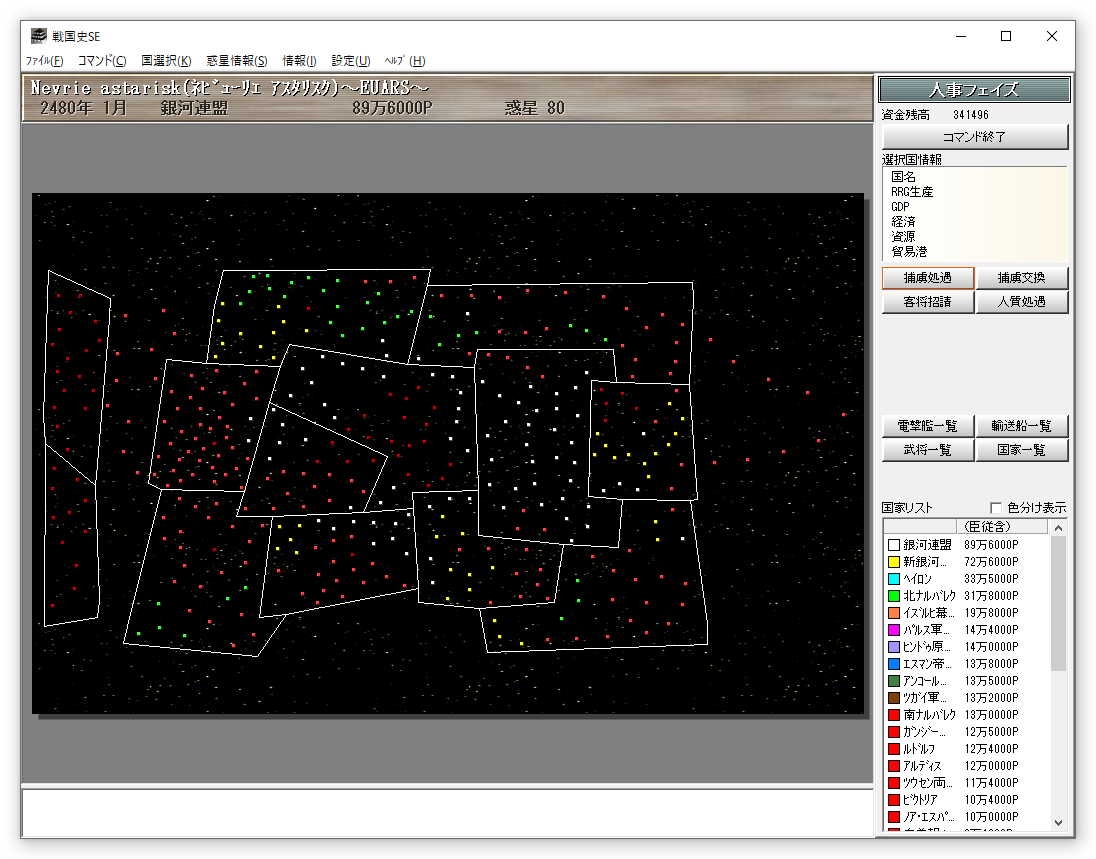Screen dimensions: 1096x859
Task: Open the ファイル(F) menu
Action: point(44,61)
